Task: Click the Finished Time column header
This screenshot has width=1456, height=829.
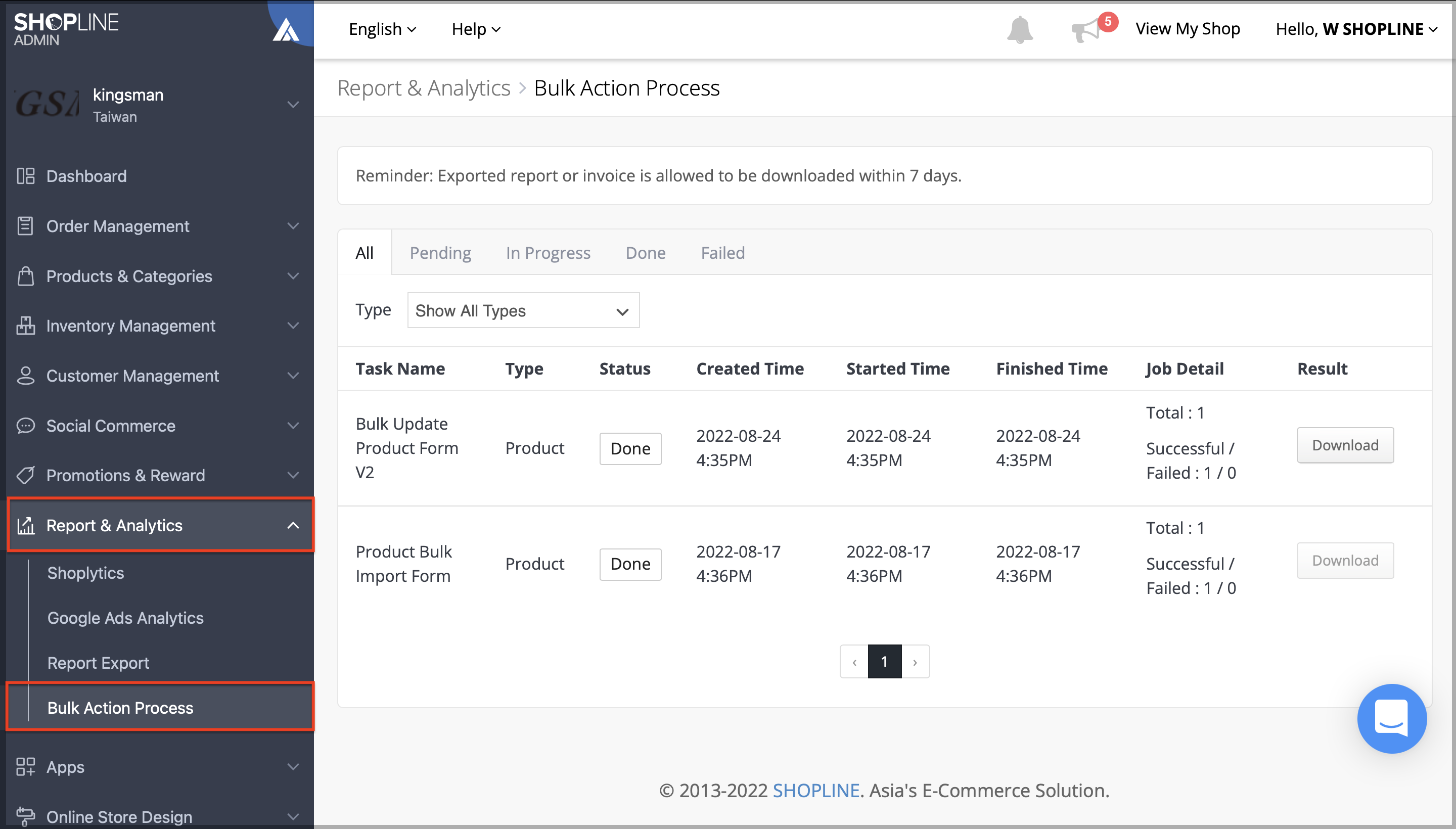Action: click(1052, 369)
